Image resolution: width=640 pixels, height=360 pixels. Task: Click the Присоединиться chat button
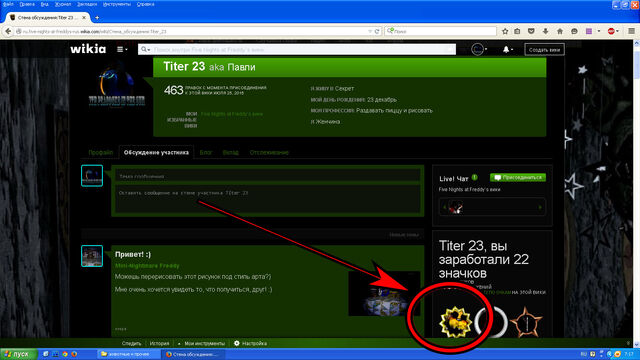click(518, 178)
